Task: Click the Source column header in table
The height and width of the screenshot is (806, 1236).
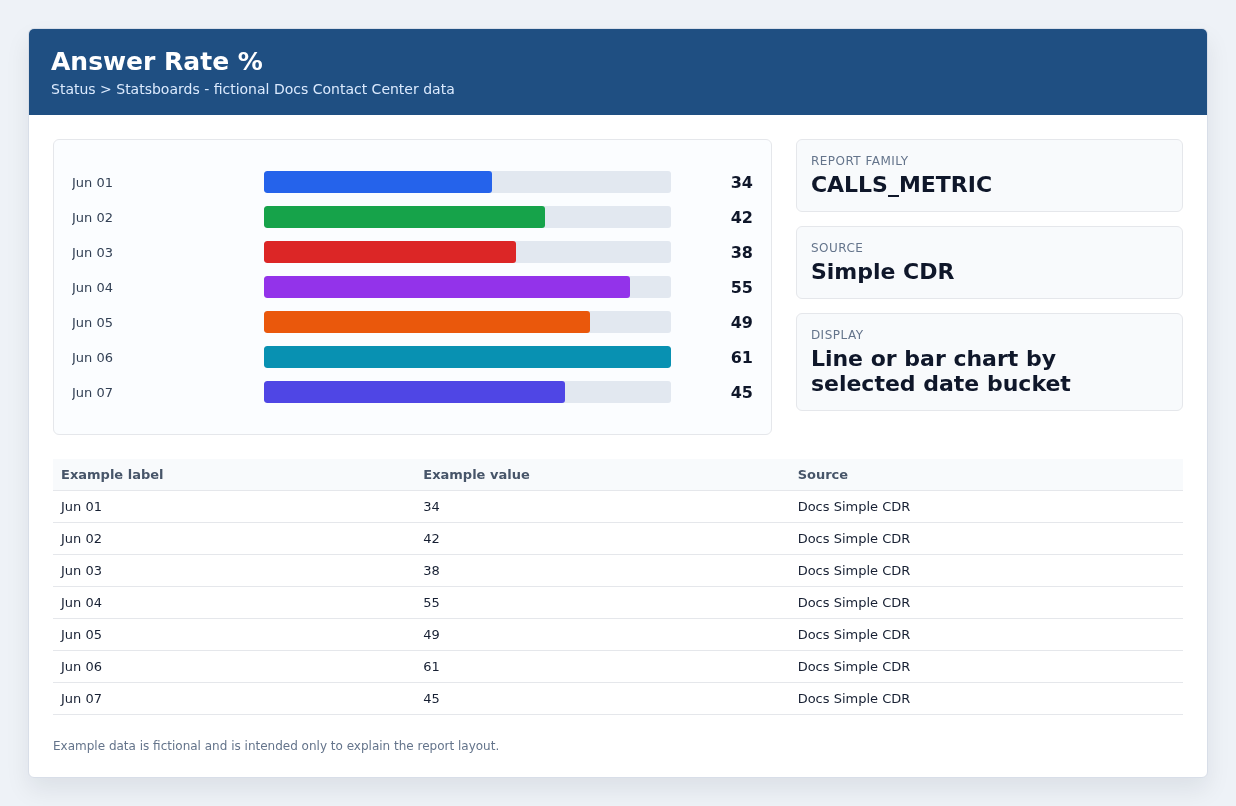Action: [x=822, y=475]
